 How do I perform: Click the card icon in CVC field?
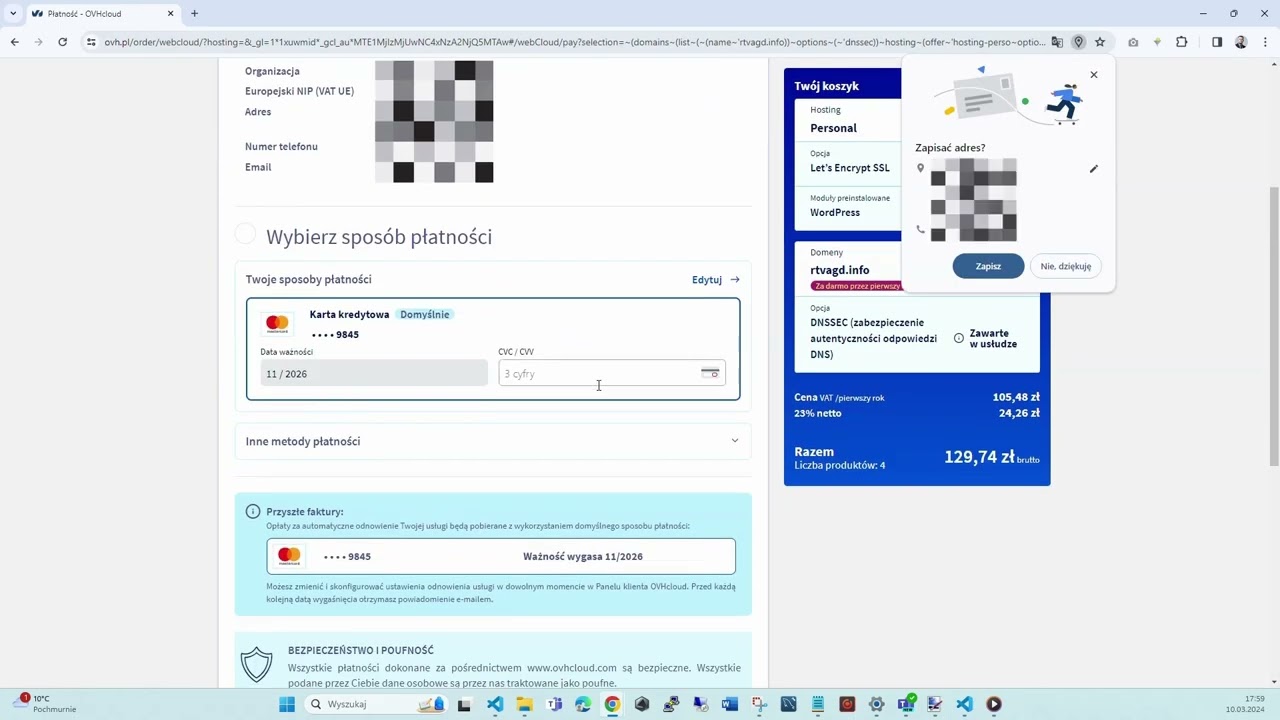(x=710, y=373)
